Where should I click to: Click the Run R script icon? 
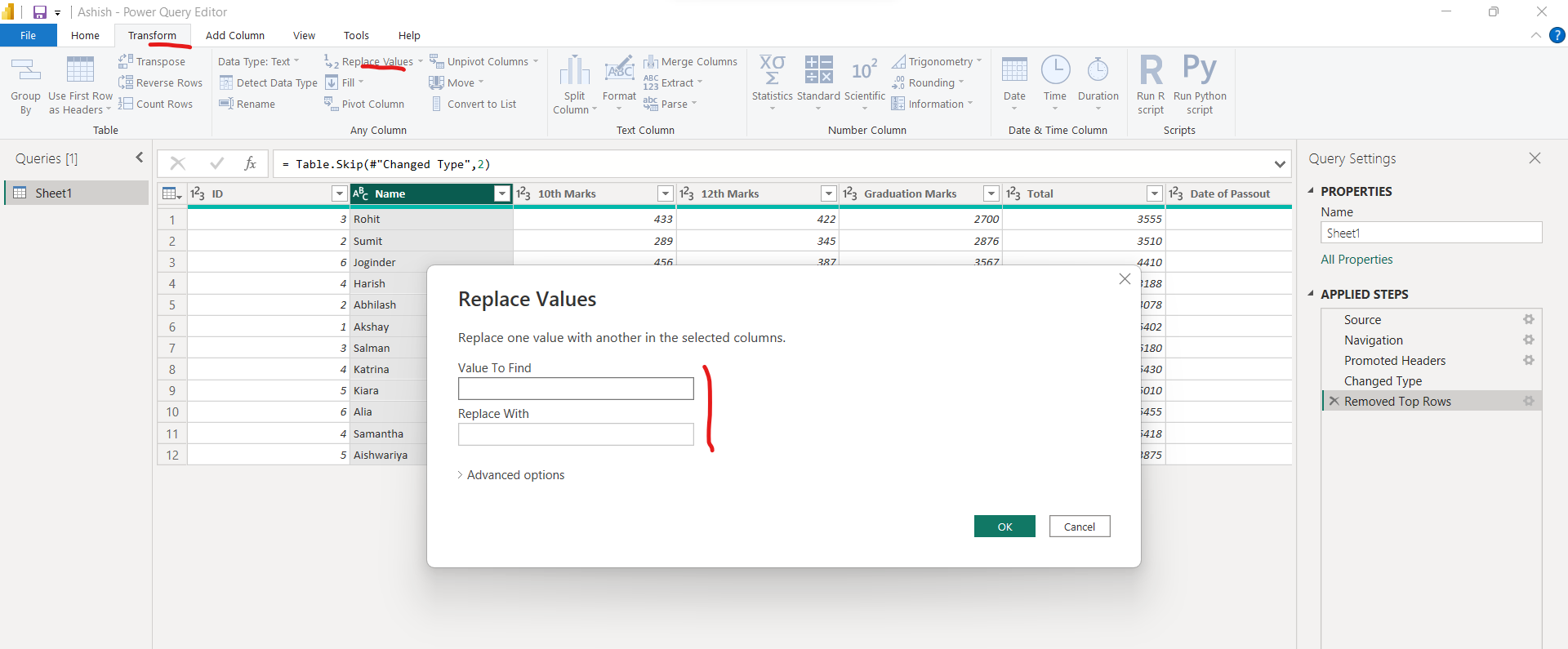point(1151,71)
